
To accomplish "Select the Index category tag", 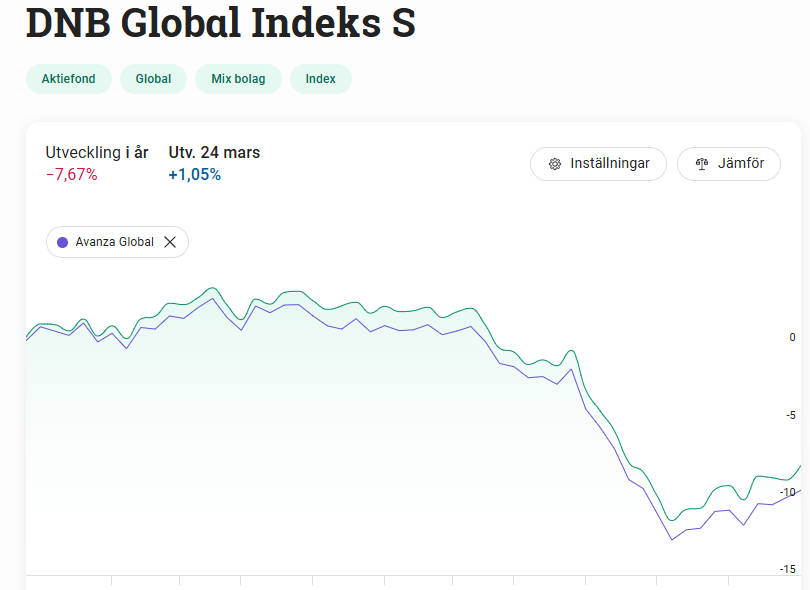I will click(x=321, y=79).
